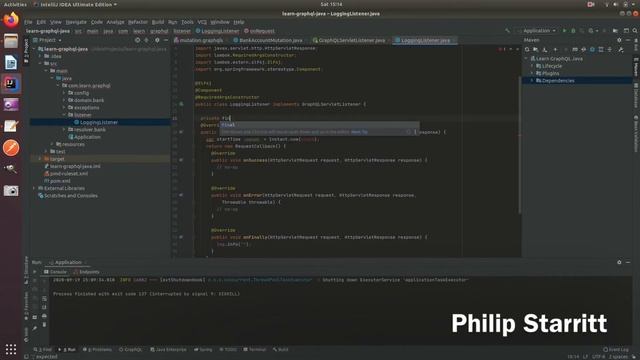640x360 pixels.
Task: Click Maven add project plus icon
Action: 555,49
